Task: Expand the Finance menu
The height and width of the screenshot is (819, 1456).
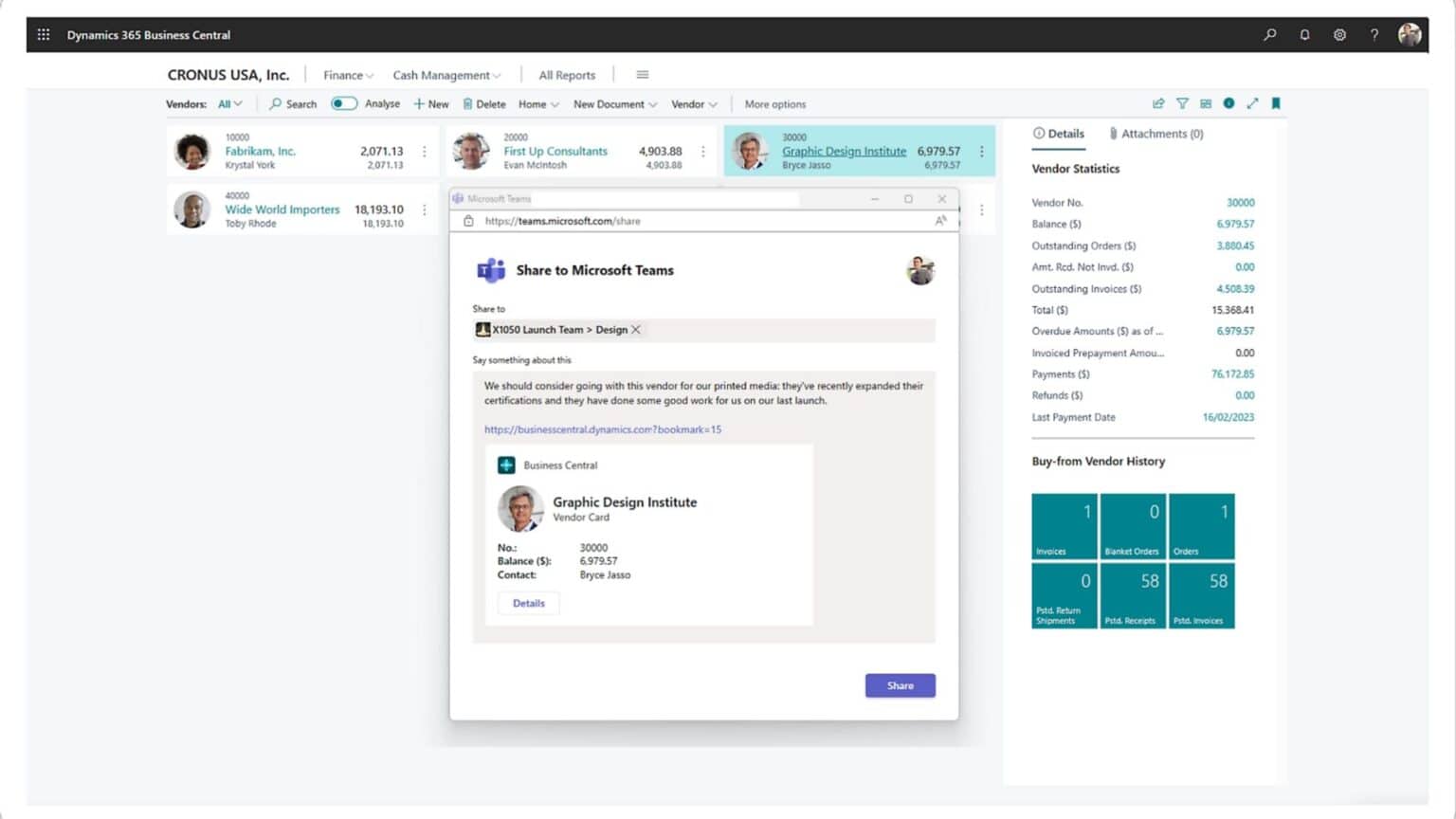Action: click(348, 75)
